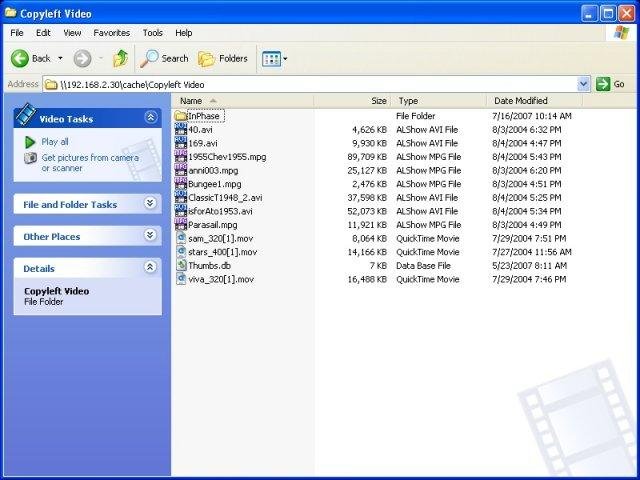Toggle the Folders pane button

coord(223,59)
